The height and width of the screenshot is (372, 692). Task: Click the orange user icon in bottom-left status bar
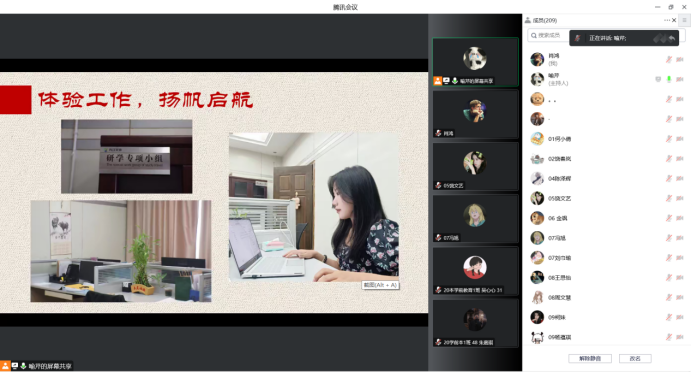(x=5, y=366)
